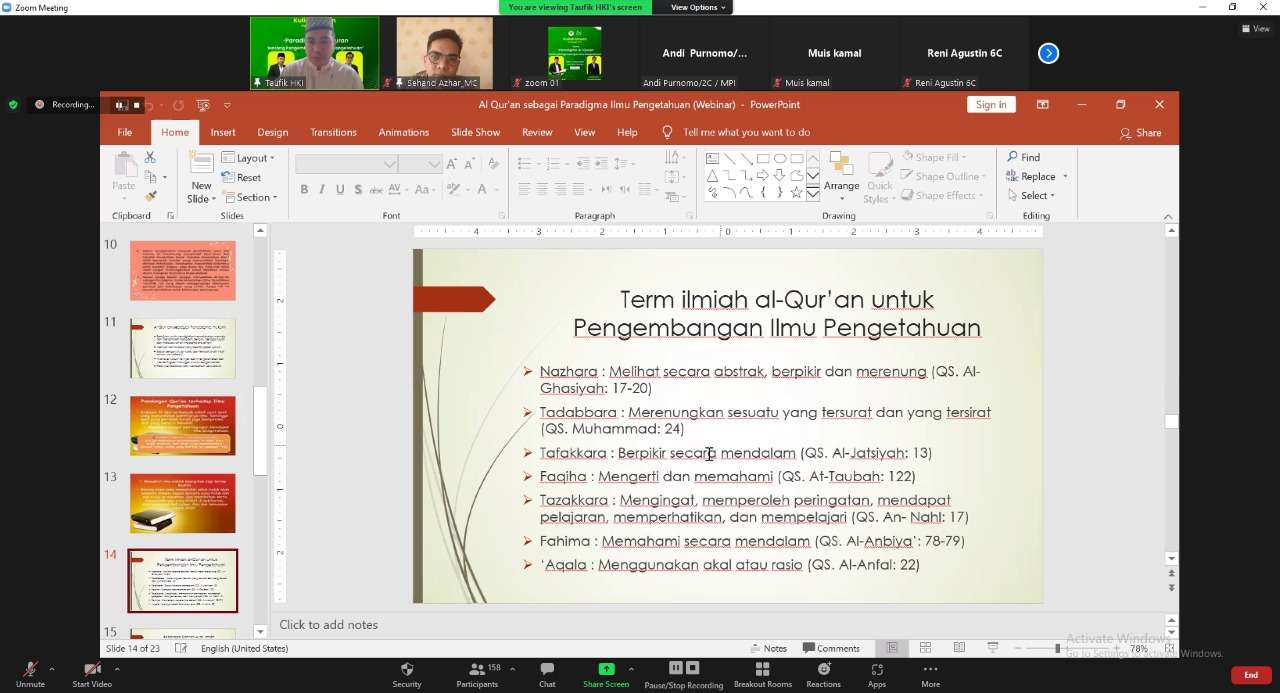The height and width of the screenshot is (693, 1280).
Task: Switch to Normal view in status bar
Action: [892, 648]
